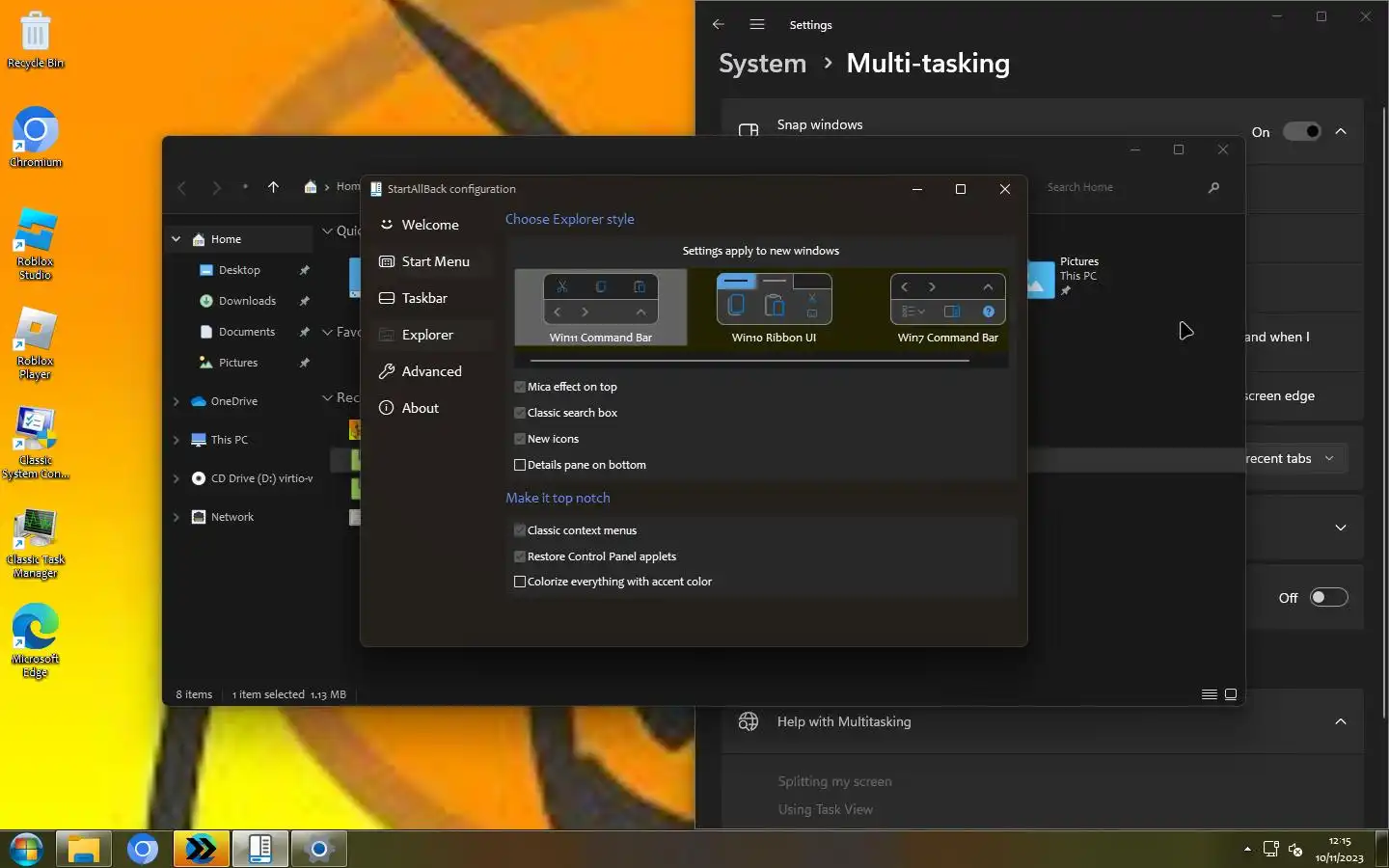Click Explorer forward navigation arrow
The height and width of the screenshot is (868, 1389).
[216, 187]
